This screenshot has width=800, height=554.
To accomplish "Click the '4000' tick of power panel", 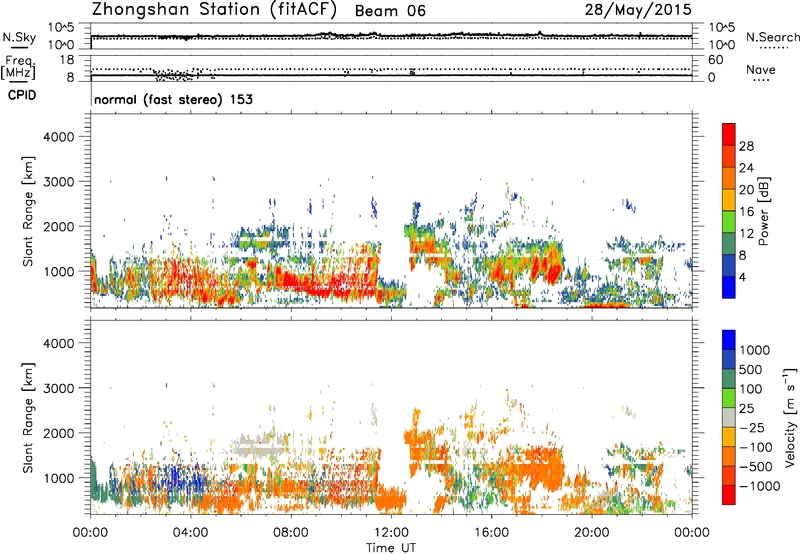I will [59, 137].
